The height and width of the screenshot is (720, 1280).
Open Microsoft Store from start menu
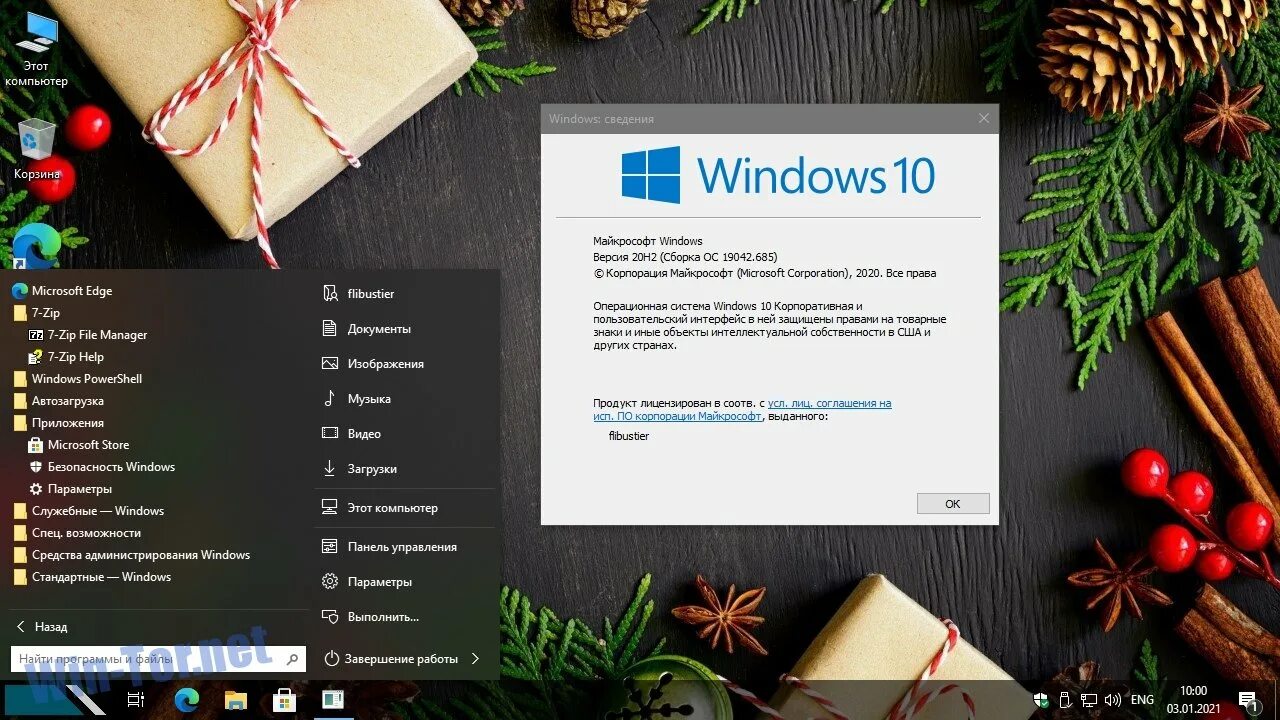(79, 445)
